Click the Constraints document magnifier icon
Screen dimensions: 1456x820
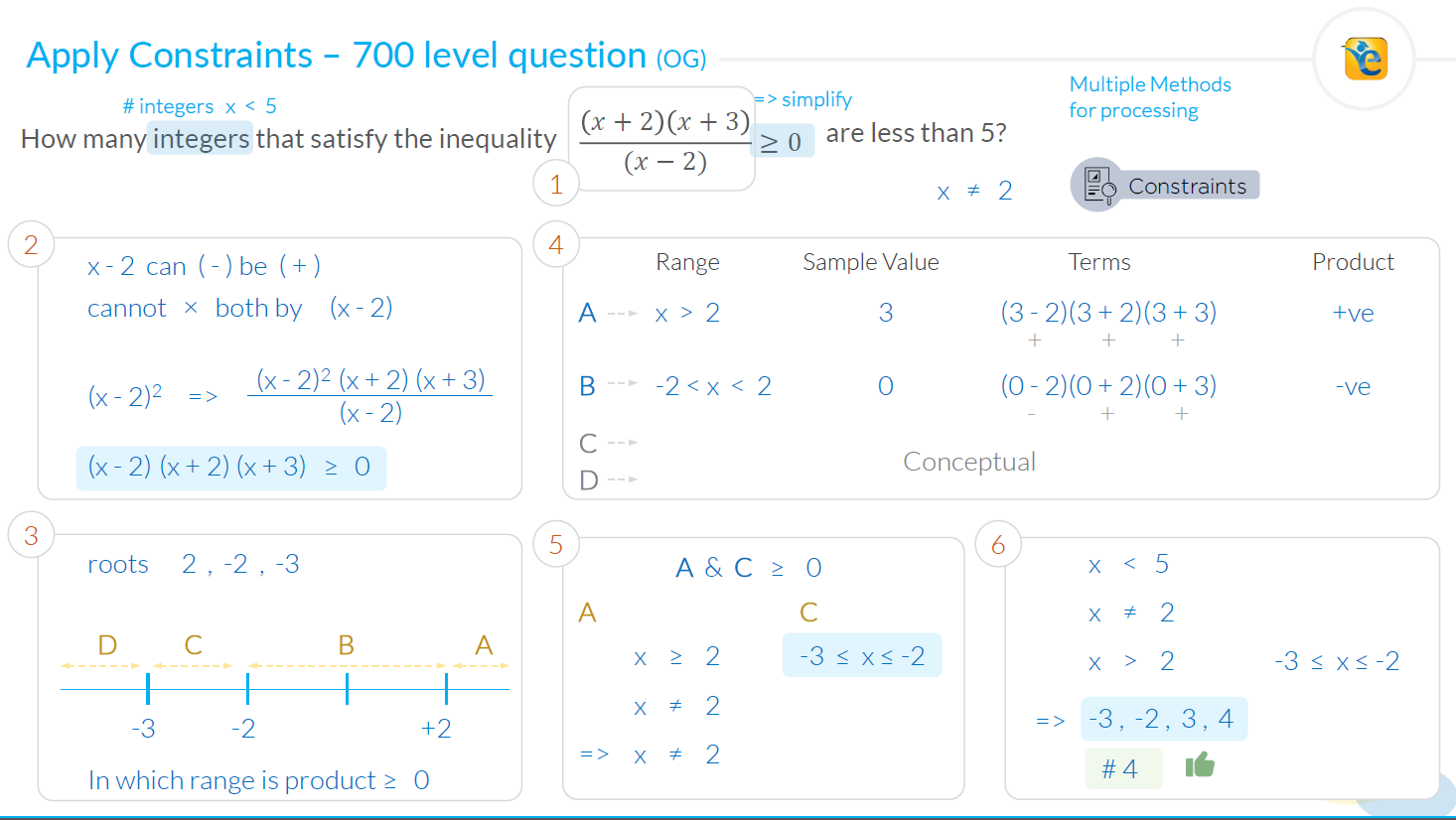click(1096, 185)
